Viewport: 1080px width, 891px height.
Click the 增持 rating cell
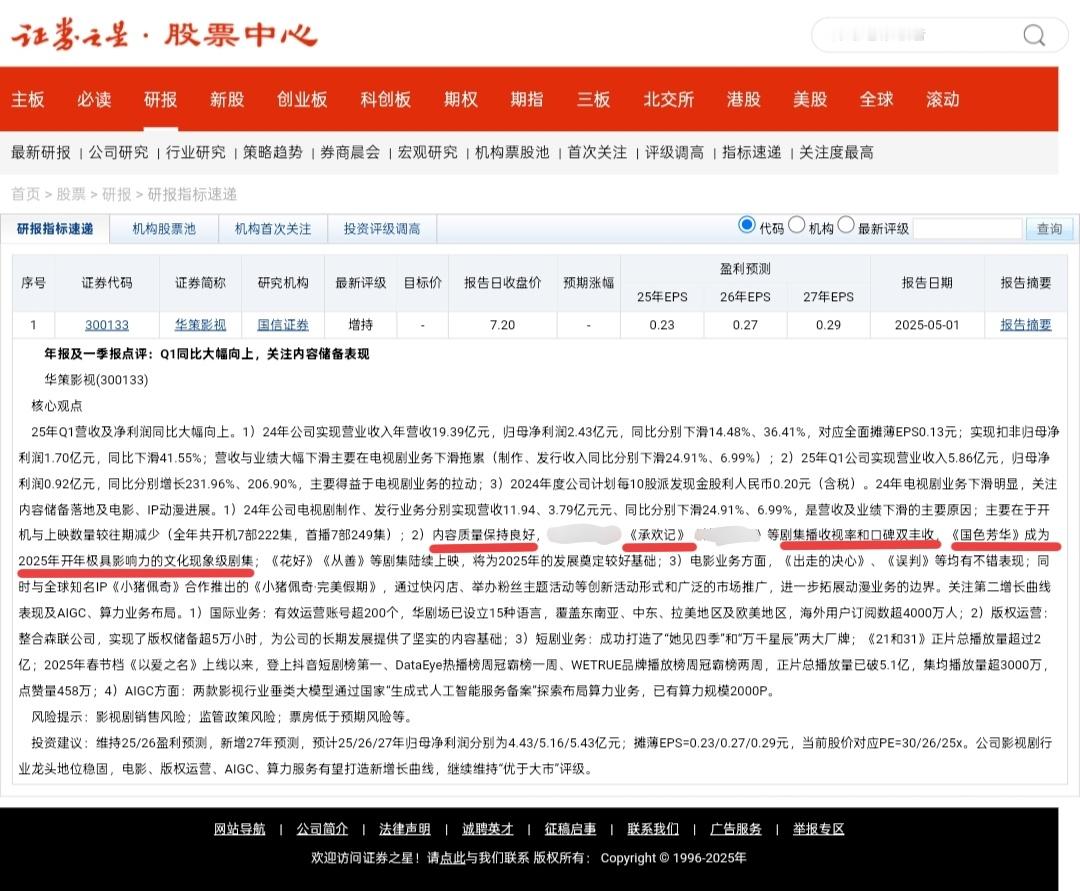(360, 325)
